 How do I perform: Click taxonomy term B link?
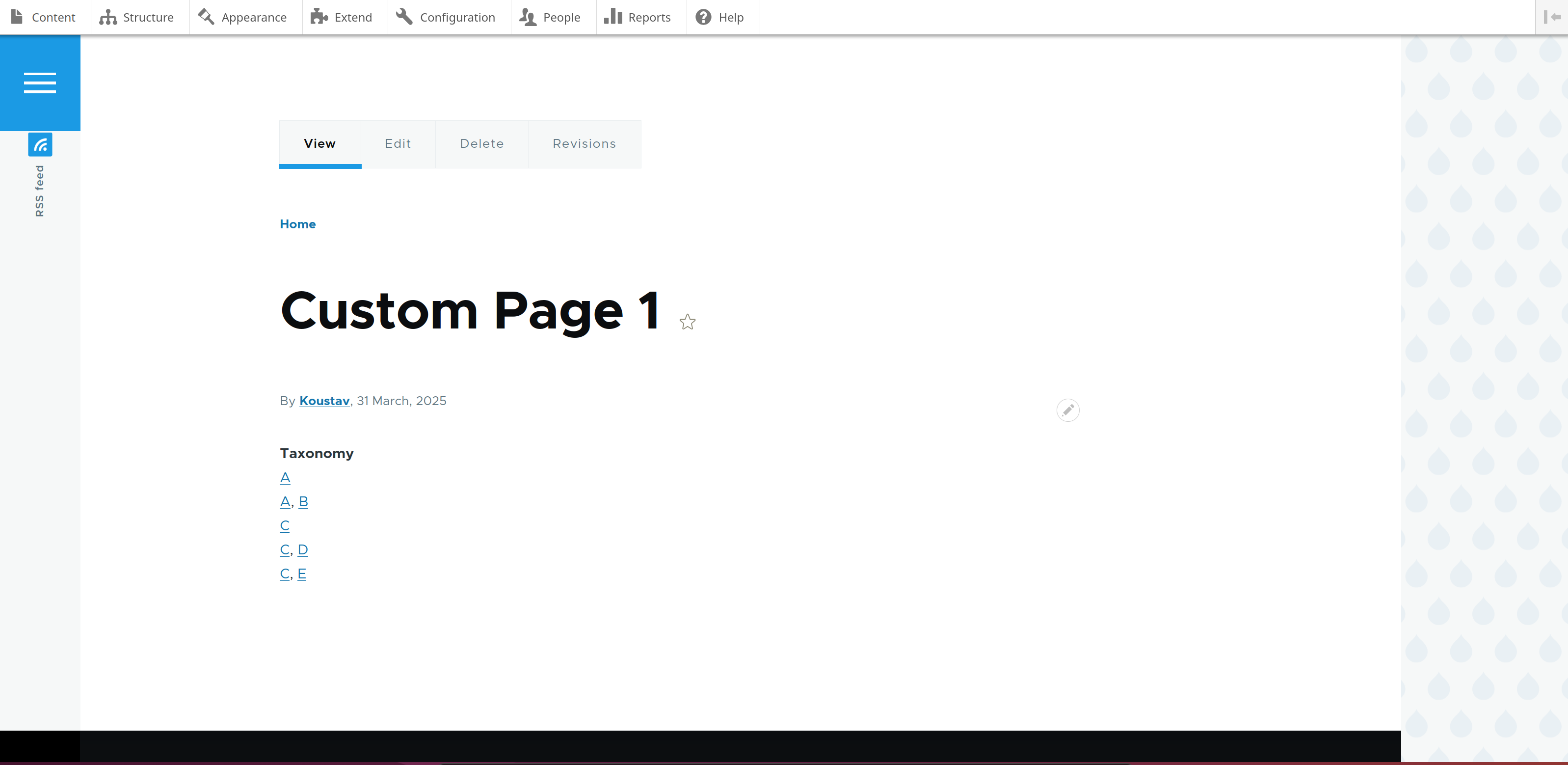pos(303,501)
